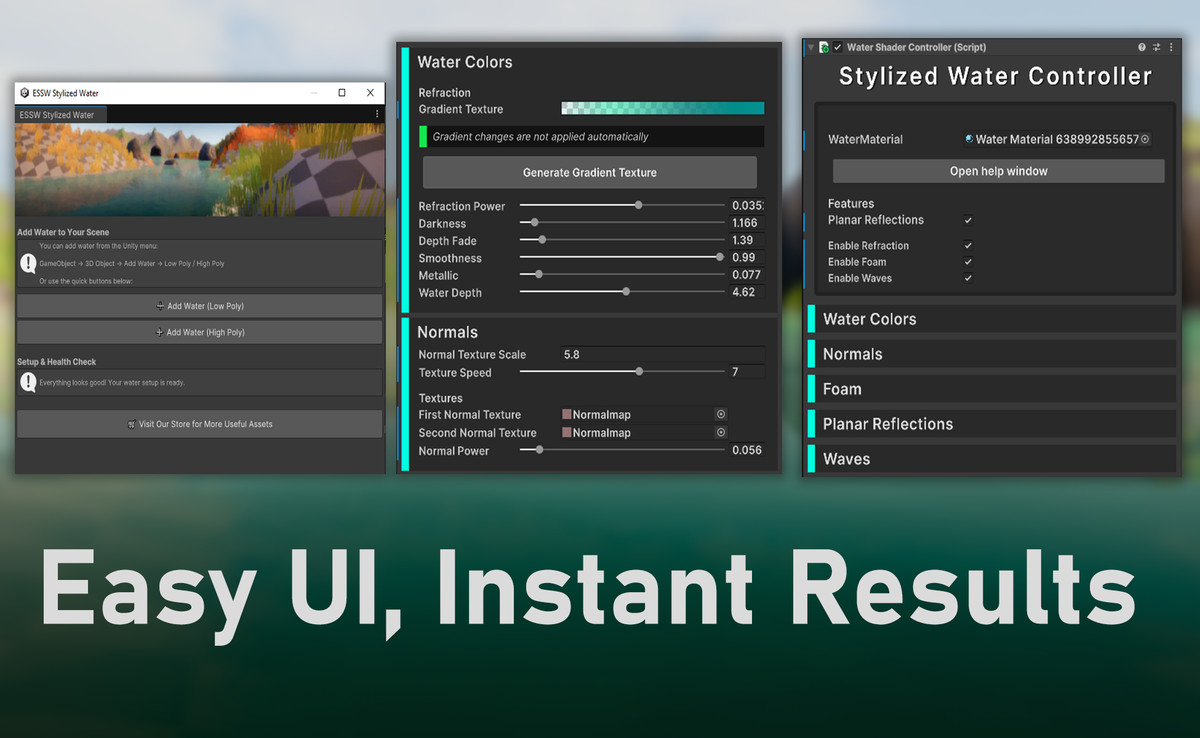
Task: Click the picker icon beside Second Normal Texture
Action: click(720, 432)
